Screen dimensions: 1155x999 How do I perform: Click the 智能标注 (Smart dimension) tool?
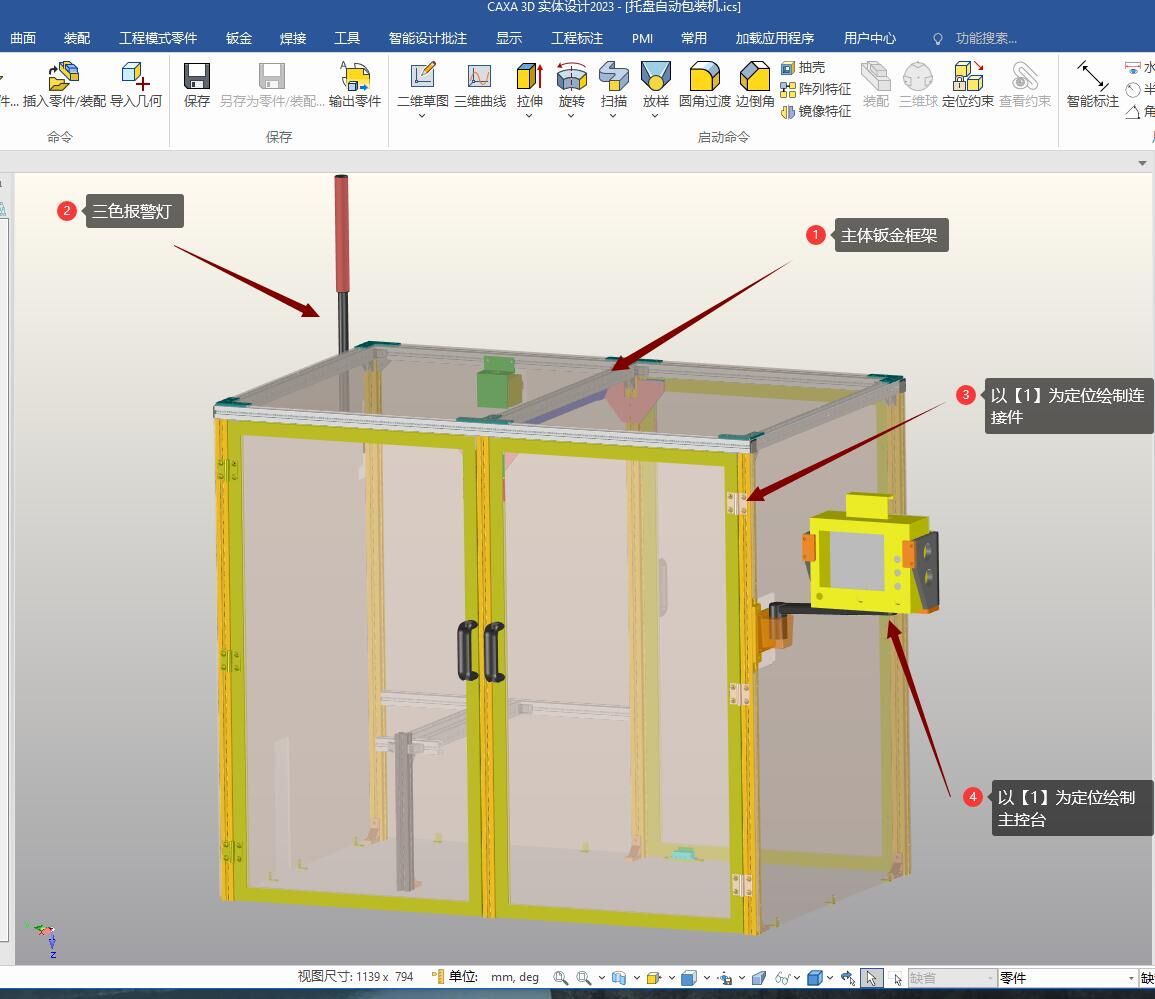(1092, 85)
